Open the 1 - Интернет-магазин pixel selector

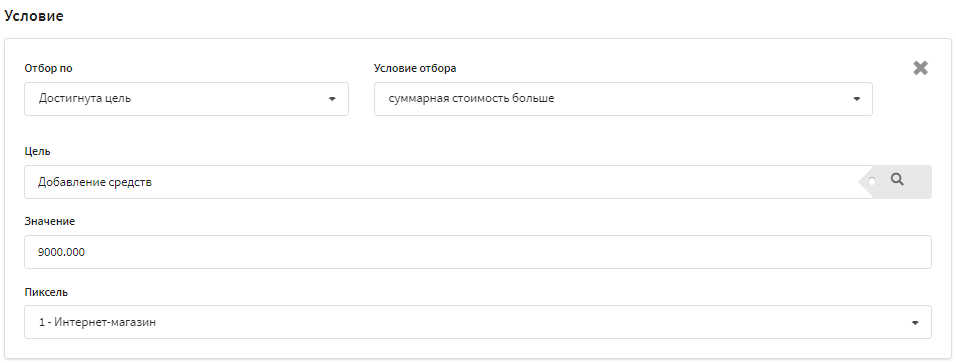[478, 322]
